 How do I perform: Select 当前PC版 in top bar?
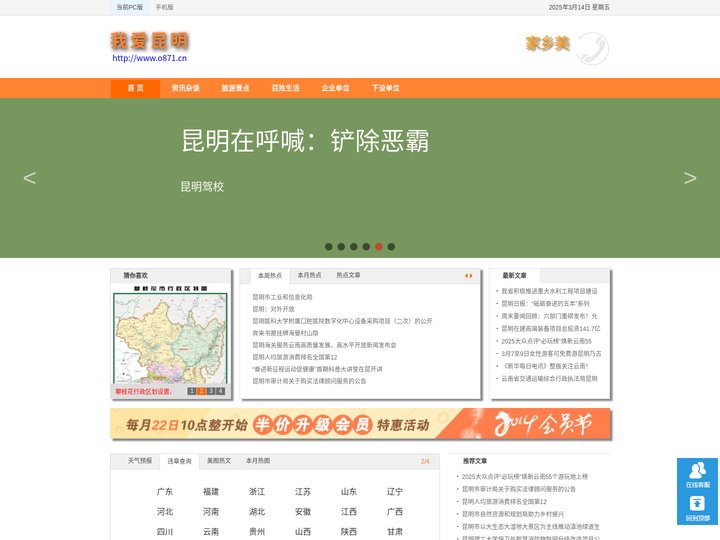(130, 7)
